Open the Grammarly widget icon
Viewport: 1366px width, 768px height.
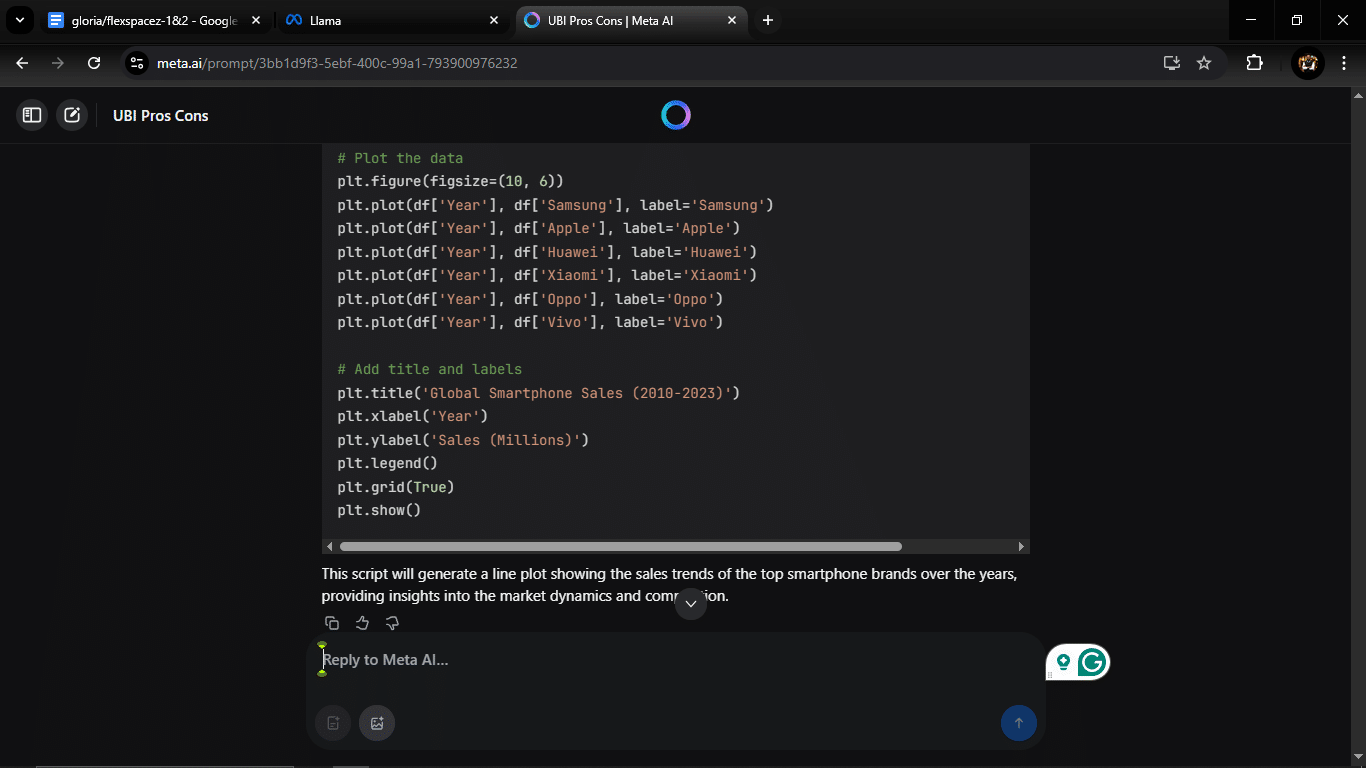point(1092,662)
